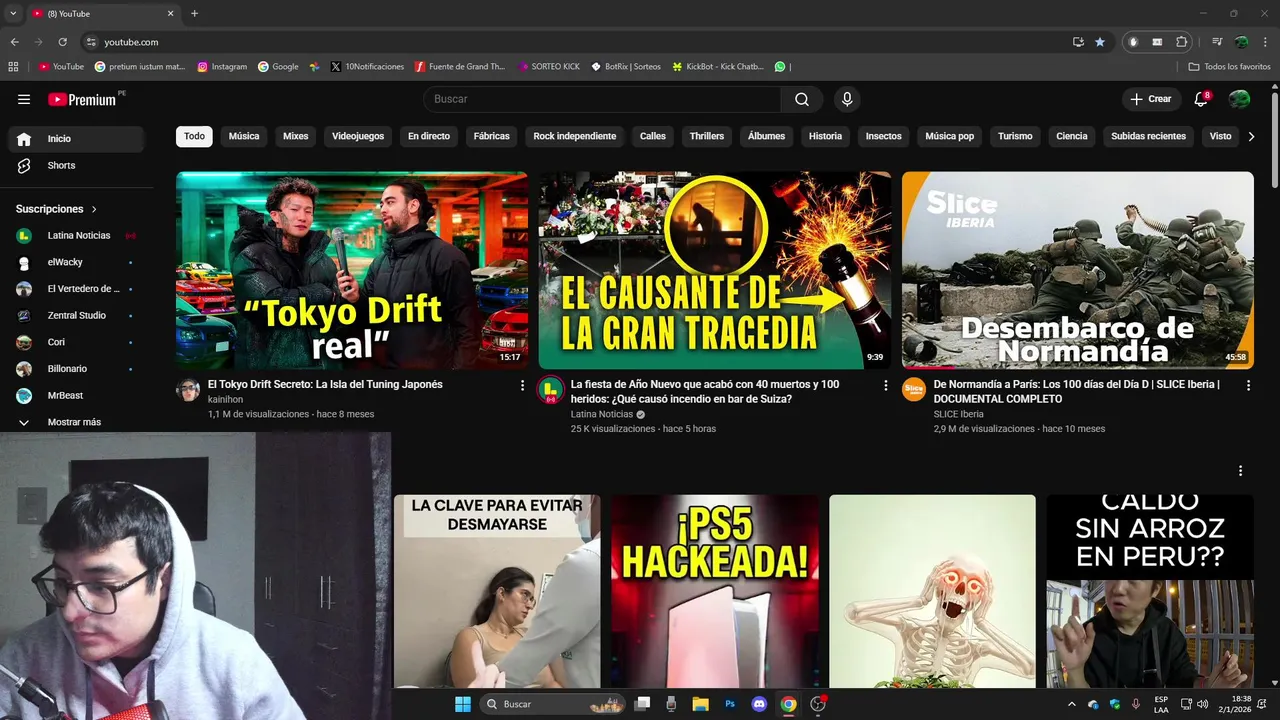Select the Insectos filter chip
This screenshot has height=720, width=1280.
[x=884, y=136]
